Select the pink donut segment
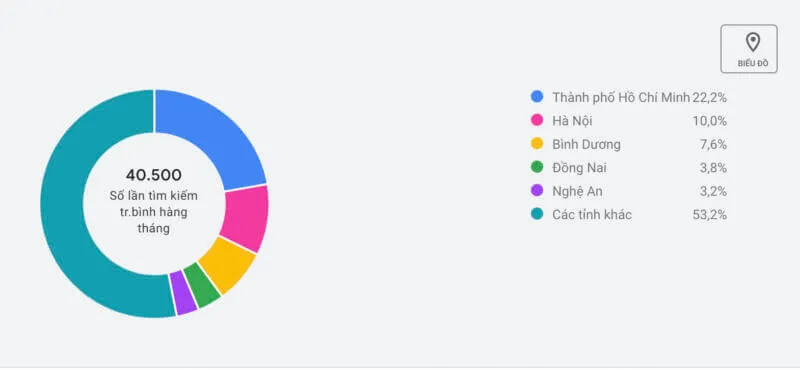Image resolution: width=800 pixels, height=370 pixels. (247, 217)
